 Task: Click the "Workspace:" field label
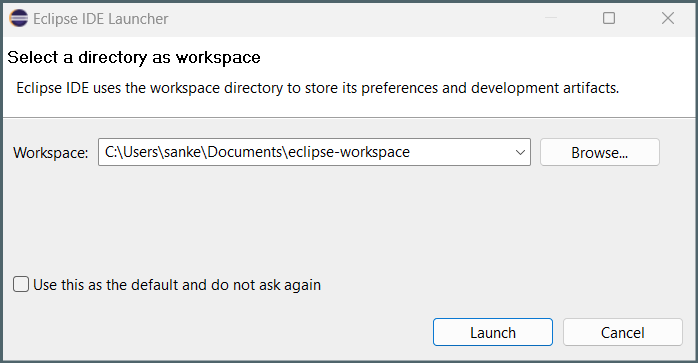51,153
